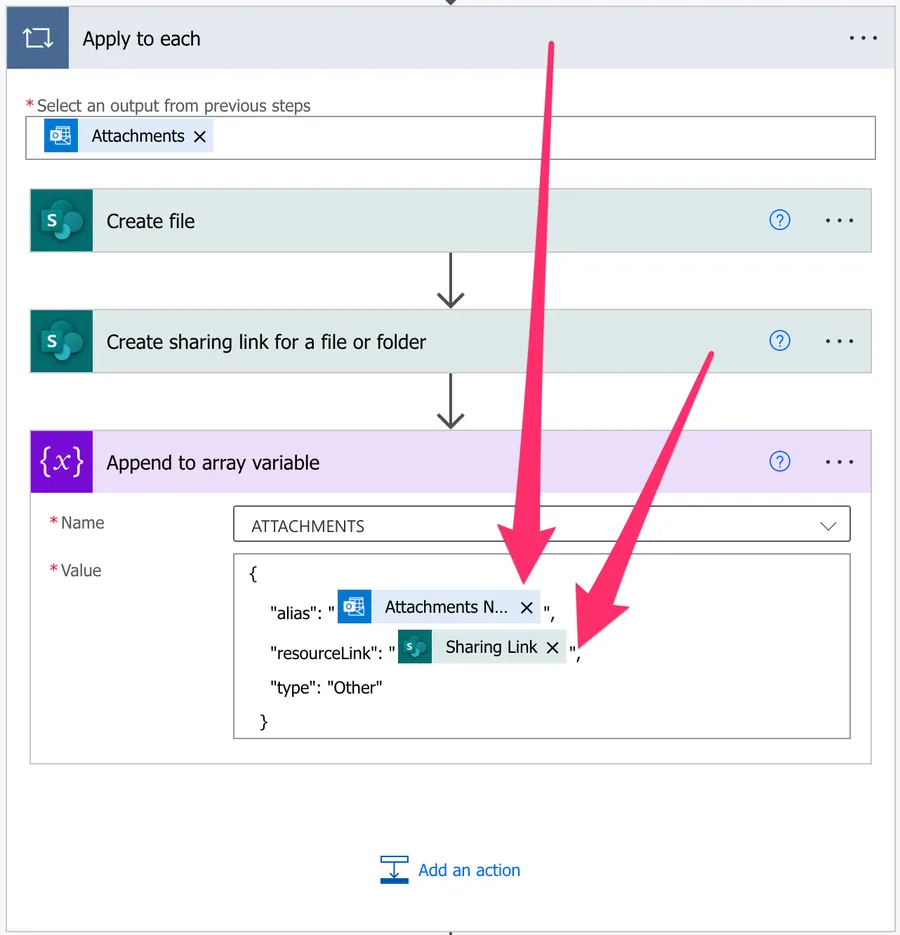Remove the Sharing Link token from Value
Image resolution: width=900 pixels, height=935 pixels.
pos(552,648)
